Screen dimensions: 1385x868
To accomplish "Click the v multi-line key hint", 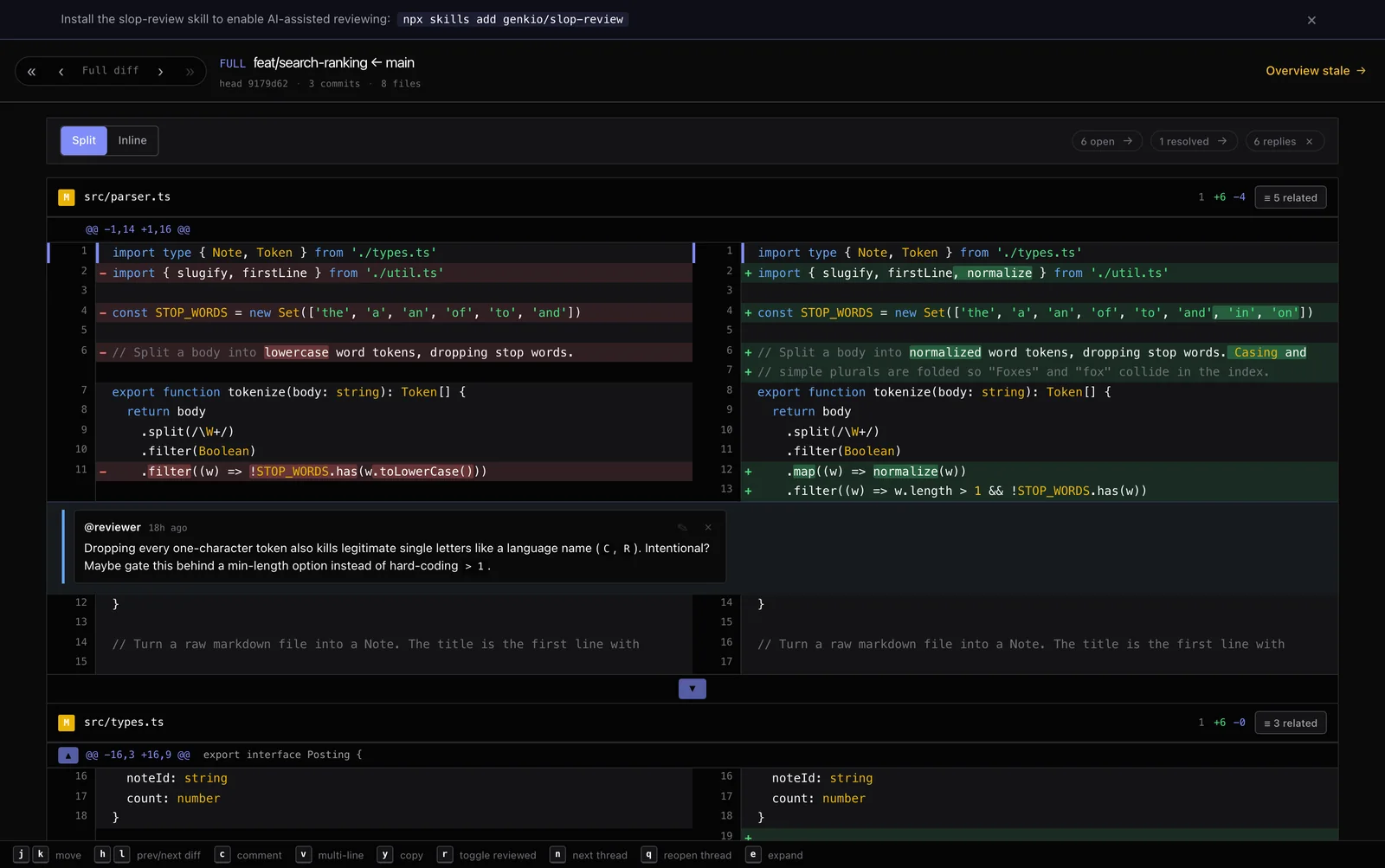I will [303, 854].
